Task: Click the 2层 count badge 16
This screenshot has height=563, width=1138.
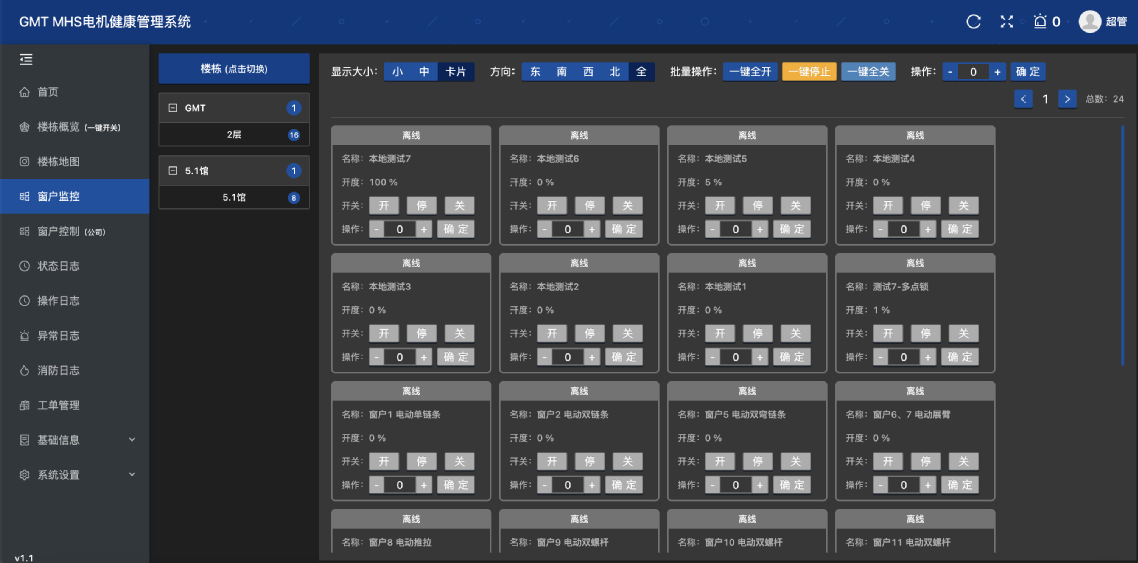Action: click(x=294, y=135)
